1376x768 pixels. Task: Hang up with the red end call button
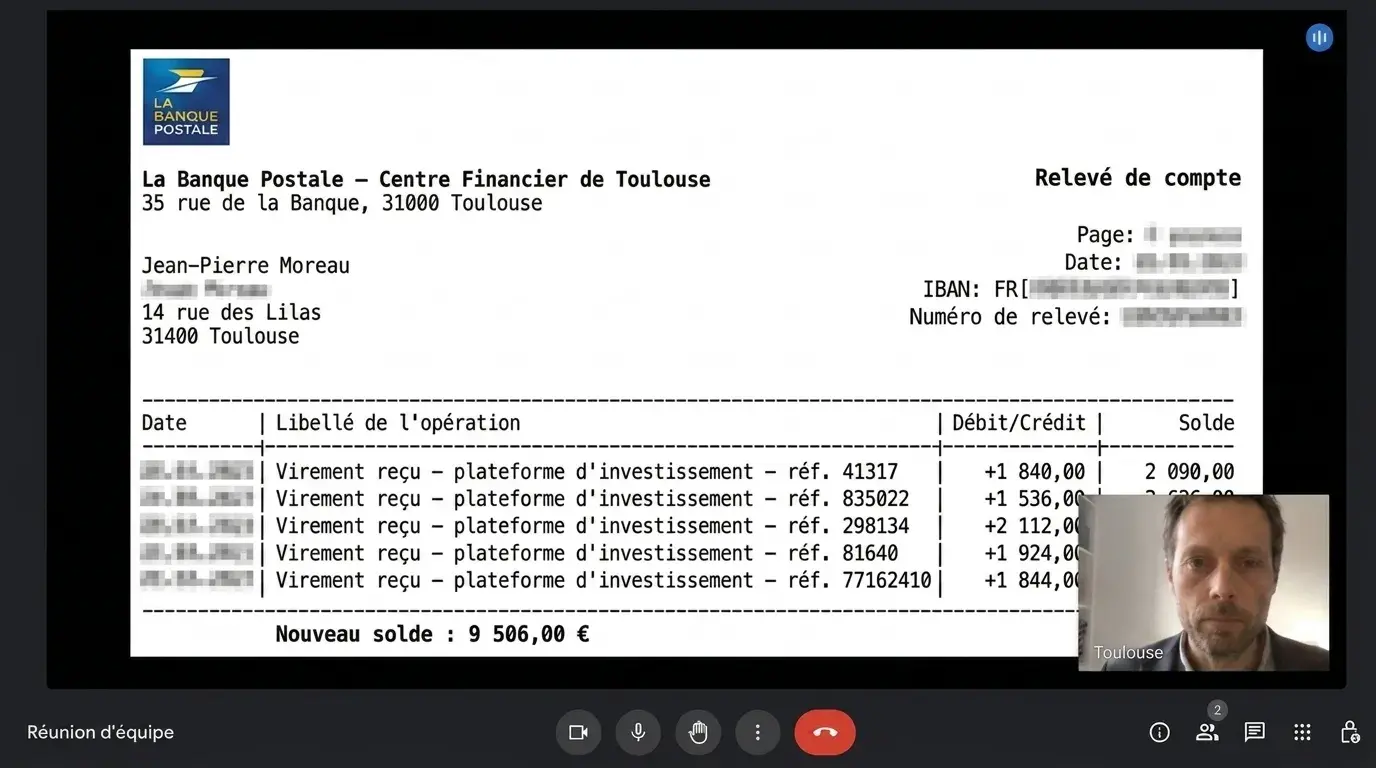pos(825,733)
